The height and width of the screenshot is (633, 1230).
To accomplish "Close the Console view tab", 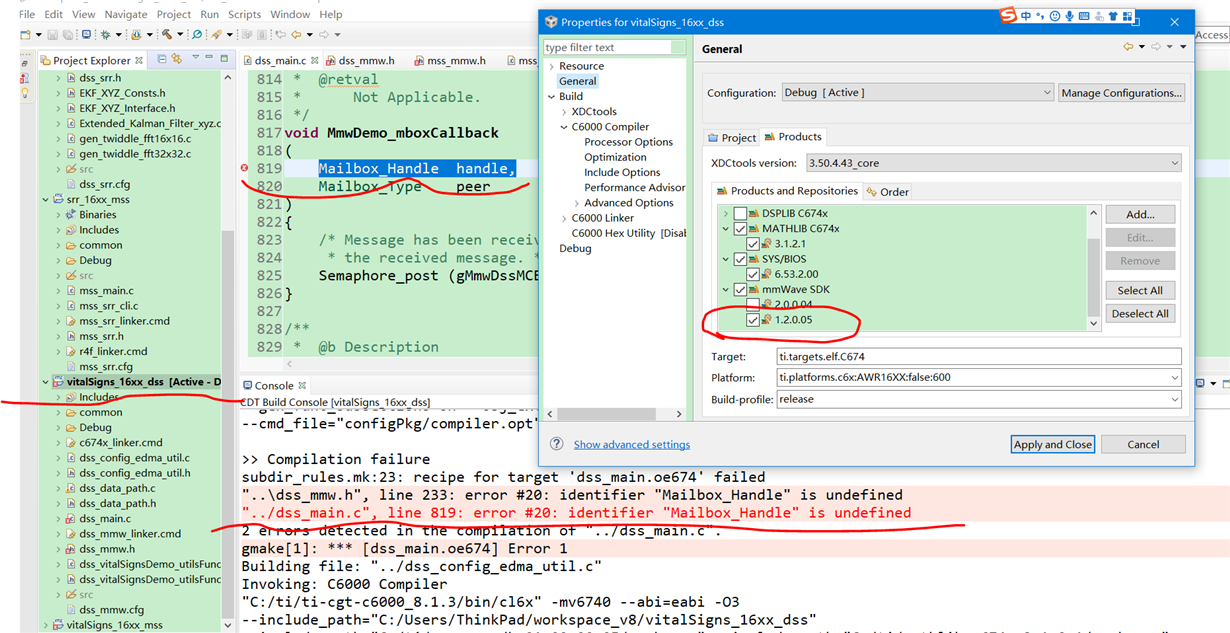I will tap(302, 385).
